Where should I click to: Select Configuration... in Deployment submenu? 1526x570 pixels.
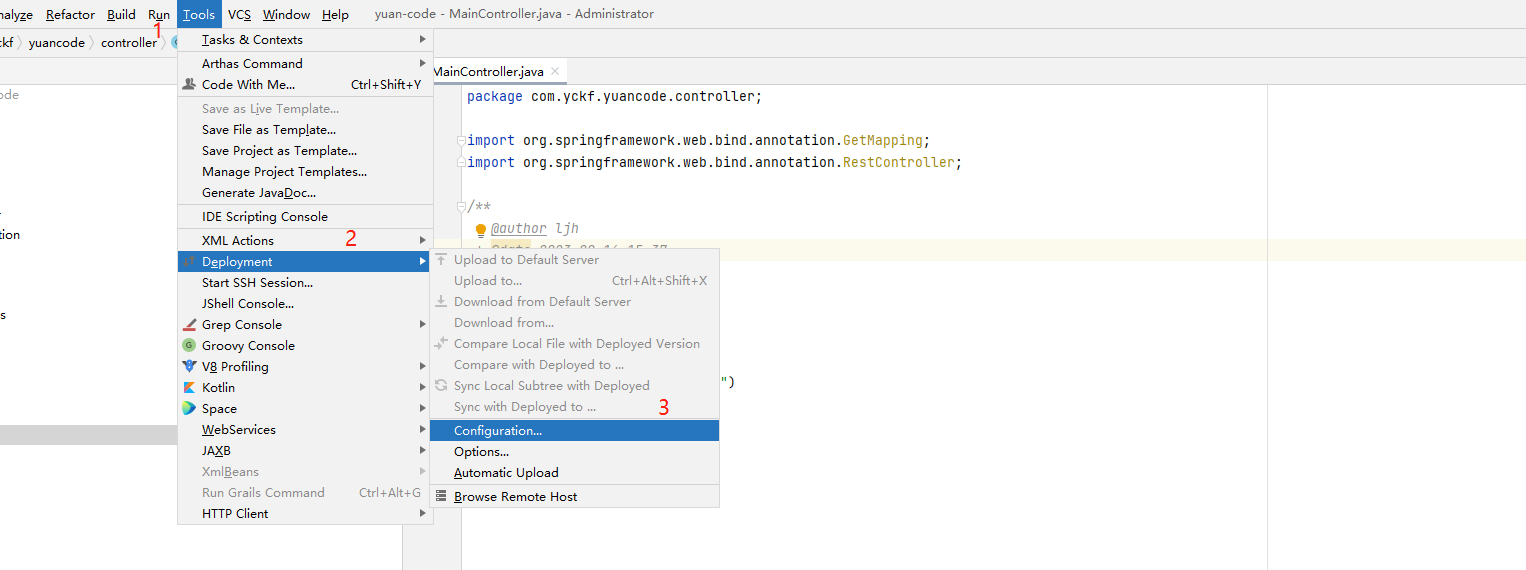click(574, 431)
